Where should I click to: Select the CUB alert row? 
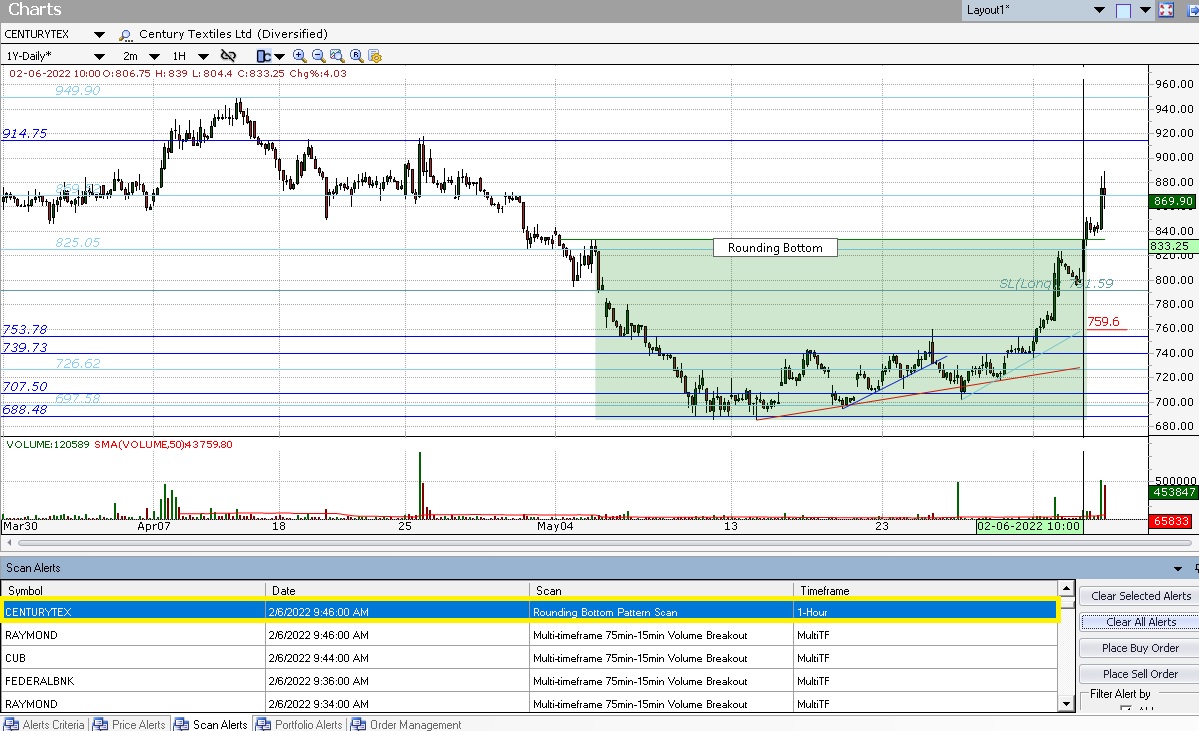[529, 658]
